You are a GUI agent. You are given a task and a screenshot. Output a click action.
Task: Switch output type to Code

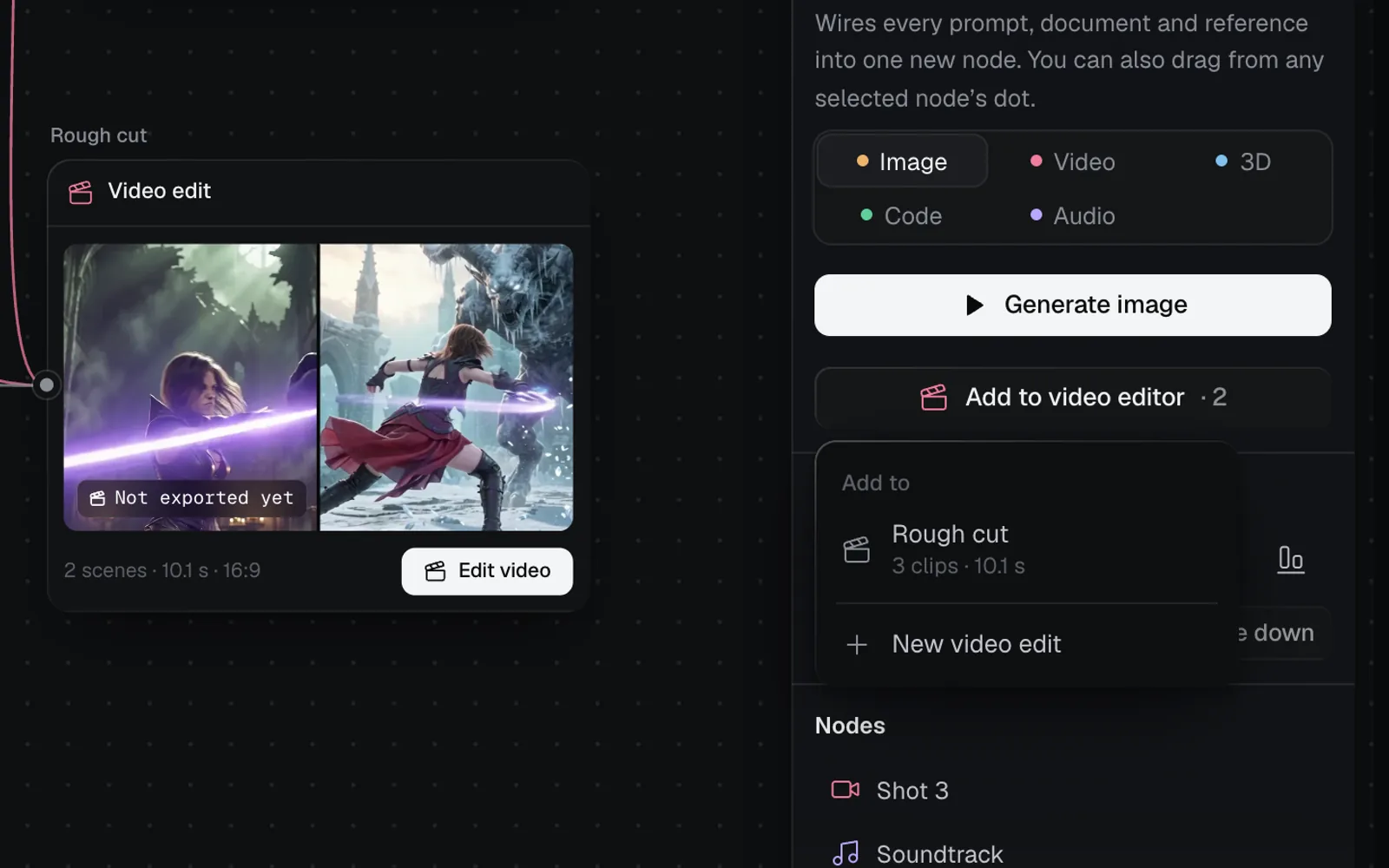(901, 215)
